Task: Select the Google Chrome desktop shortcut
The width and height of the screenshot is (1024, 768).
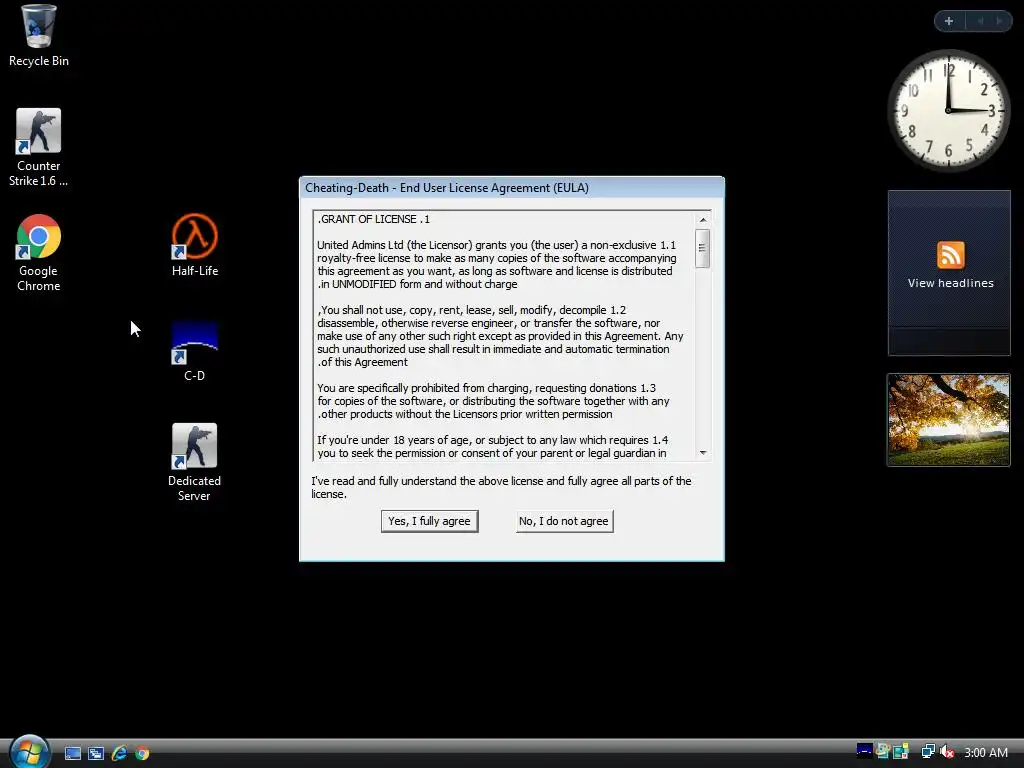Action: 38,253
